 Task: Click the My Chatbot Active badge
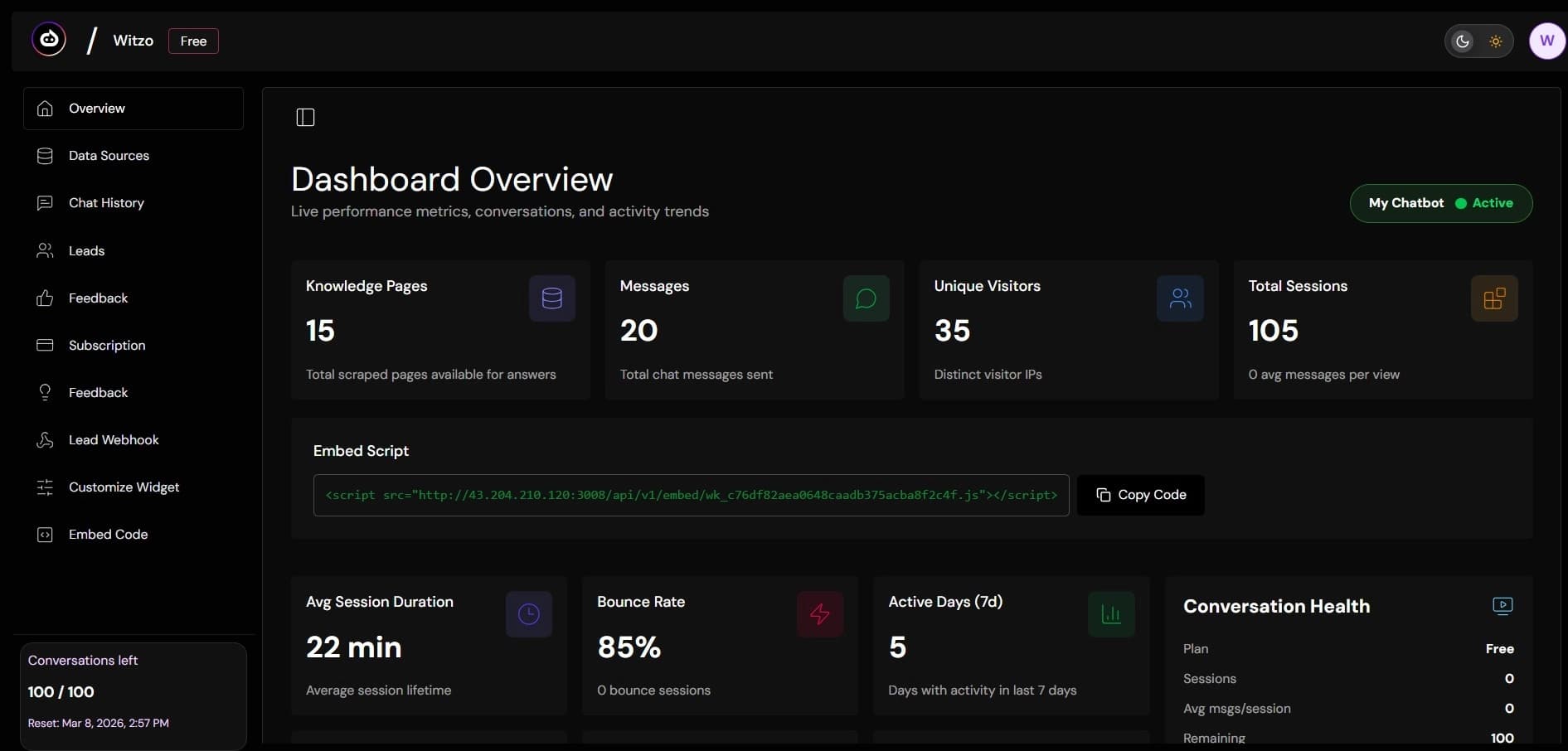1440,203
